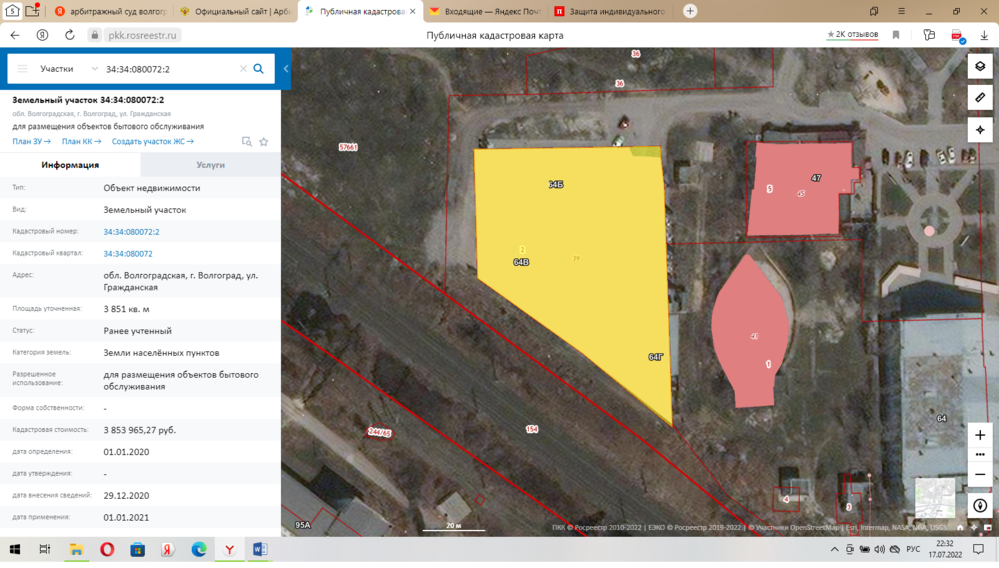999x568 pixels.
Task: Select the ruler measurement tool
Action: pyautogui.click(x=980, y=98)
